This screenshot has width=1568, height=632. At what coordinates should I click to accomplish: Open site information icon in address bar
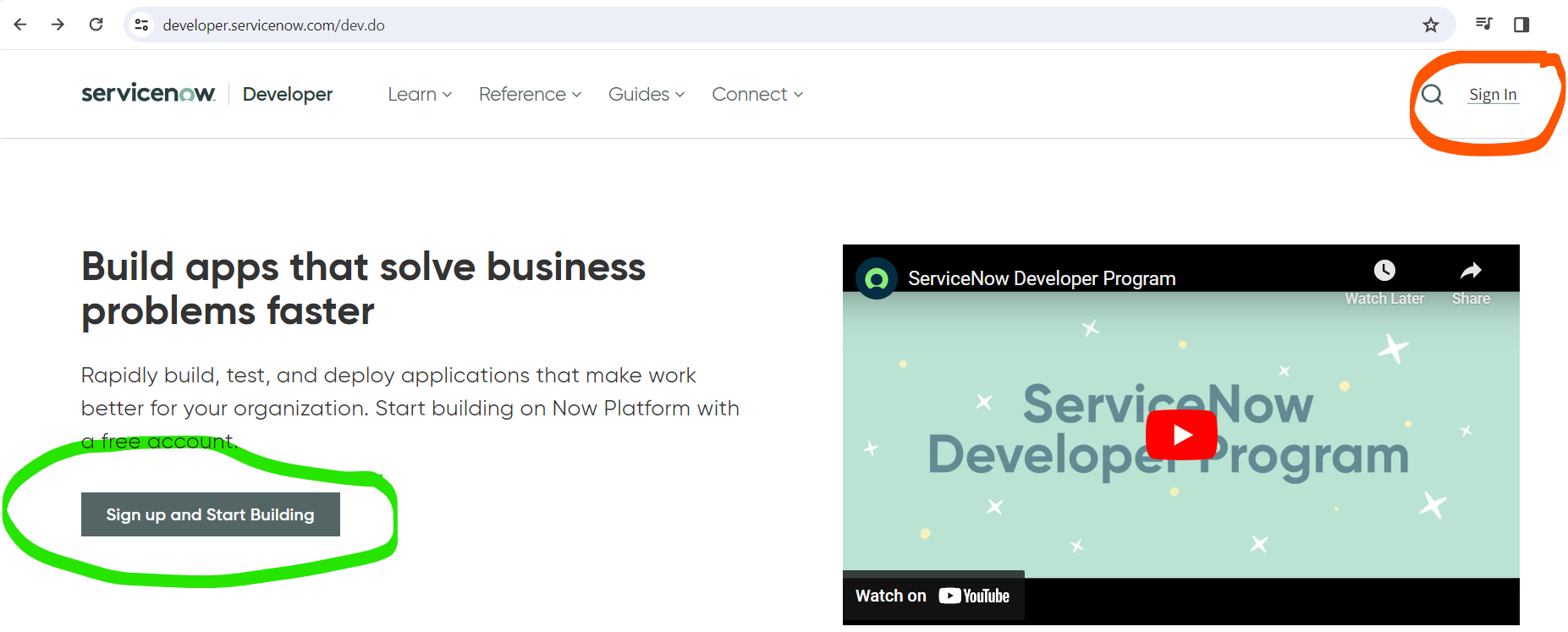(x=142, y=25)
